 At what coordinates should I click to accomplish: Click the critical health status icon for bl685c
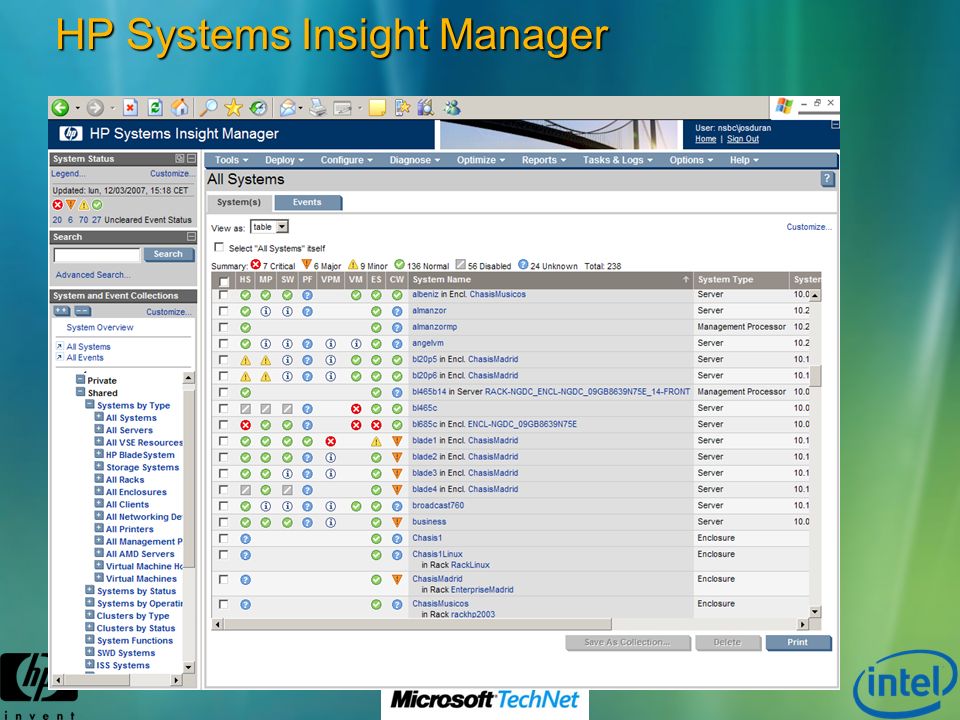coord(246,425)
